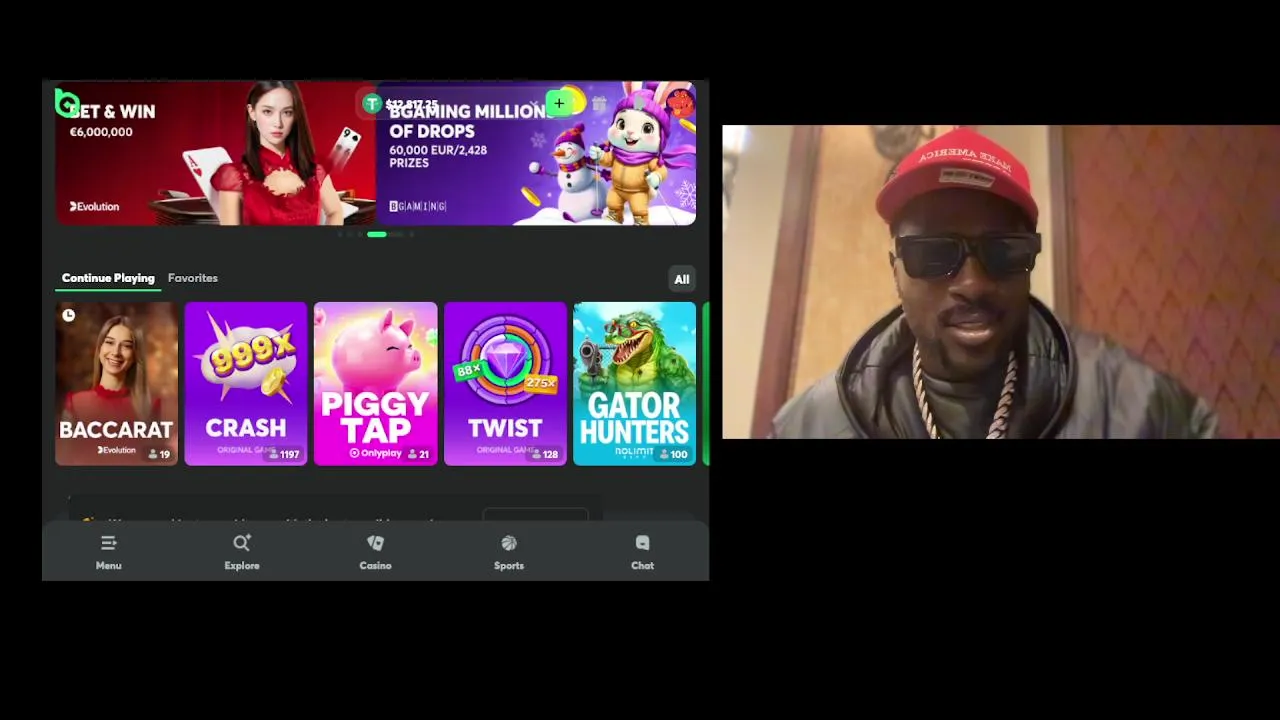Open Explore in the bottom bar
1280x720 pixels.
(x=242, y=552)
